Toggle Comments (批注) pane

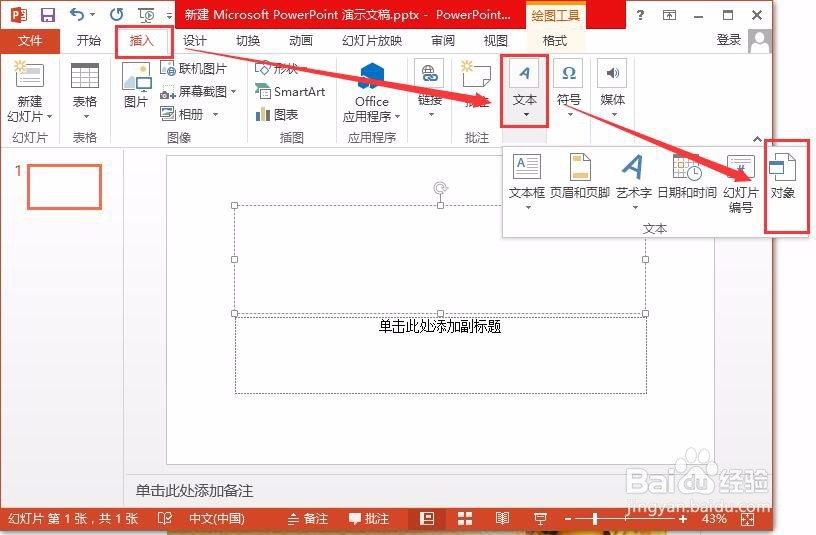click(369, 518)
